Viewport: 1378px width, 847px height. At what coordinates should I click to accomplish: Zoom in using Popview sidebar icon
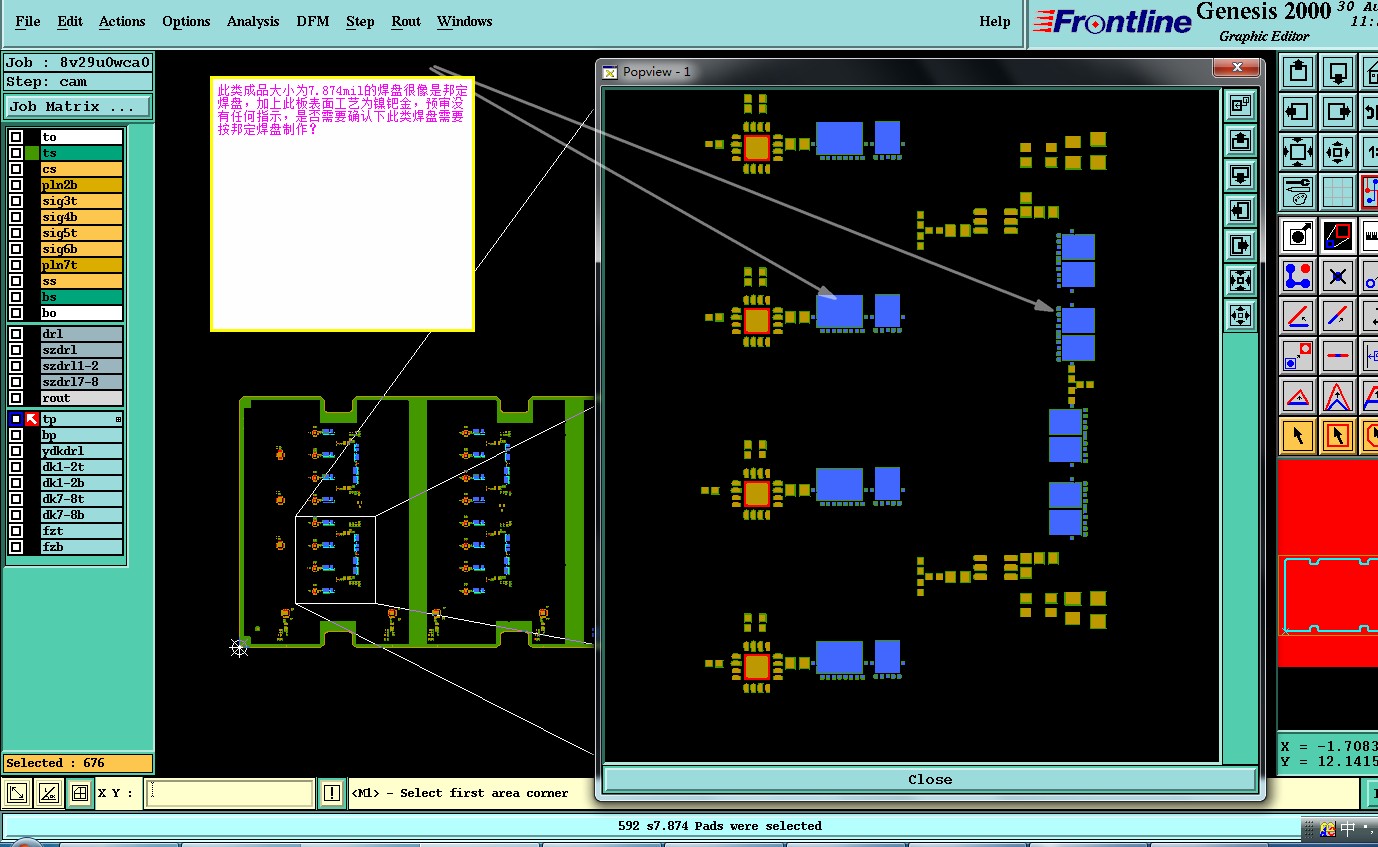pos(1240,280)
